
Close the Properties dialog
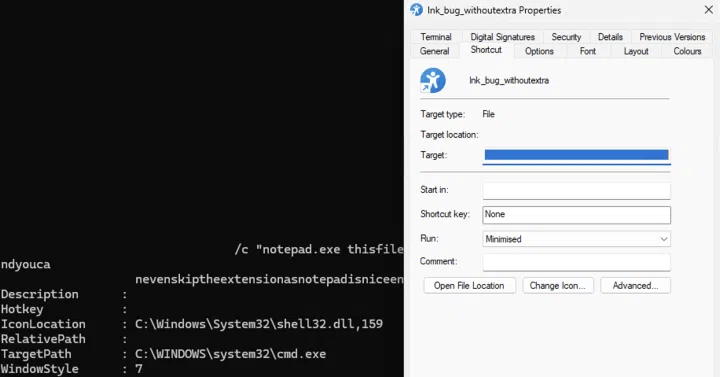tap(709, 10)
